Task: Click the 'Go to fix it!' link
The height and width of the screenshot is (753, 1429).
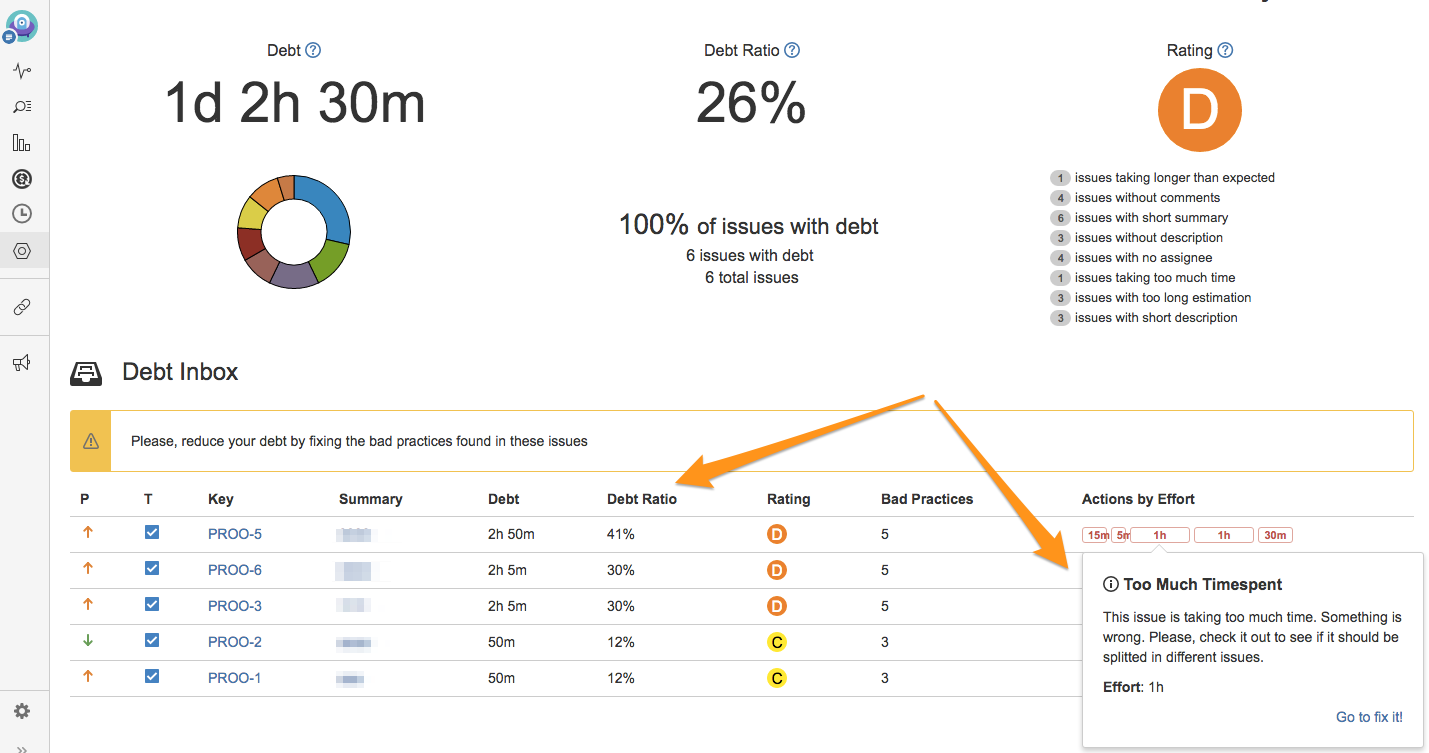Action: tap(1369, 717)
